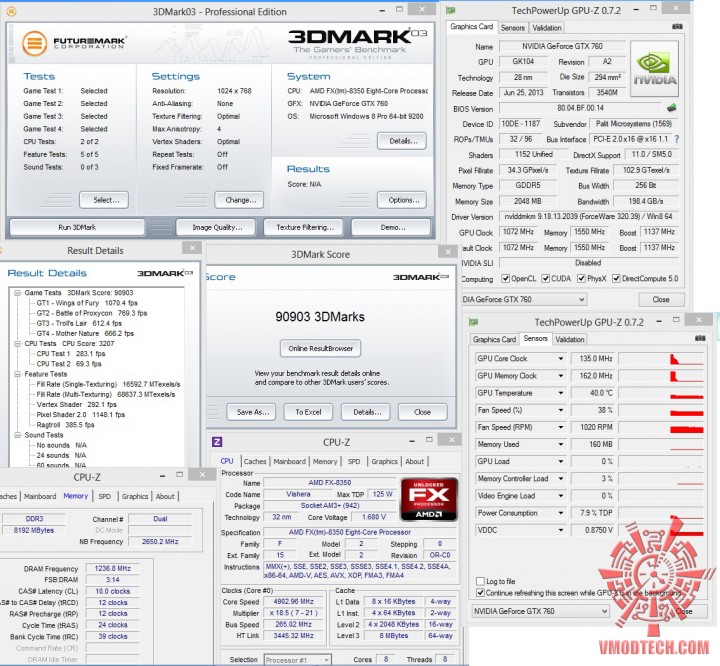Collapse the Feature Tests tree node
The image size is (720, 666).
pos(17,374)
